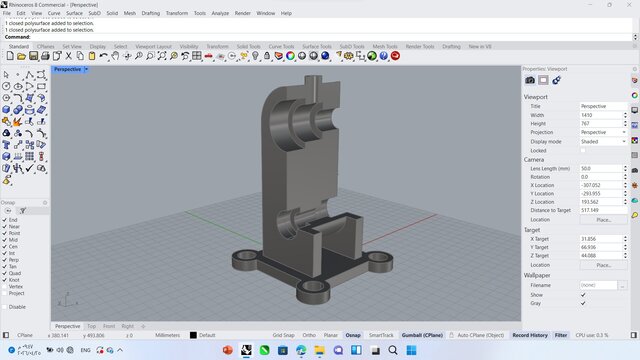Open the Solid menu
The width and height of the screenshot is (640, 360).
coord(112,13)
